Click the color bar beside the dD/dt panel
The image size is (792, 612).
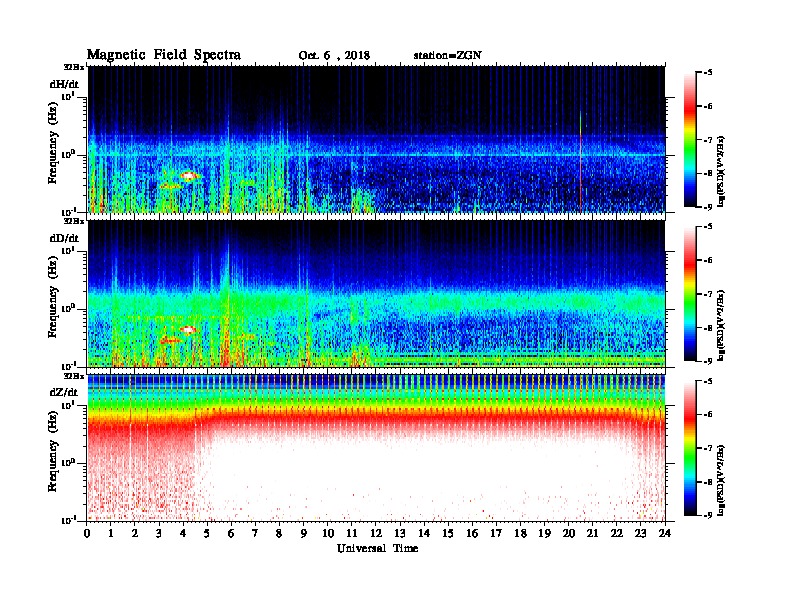point(690,294)
